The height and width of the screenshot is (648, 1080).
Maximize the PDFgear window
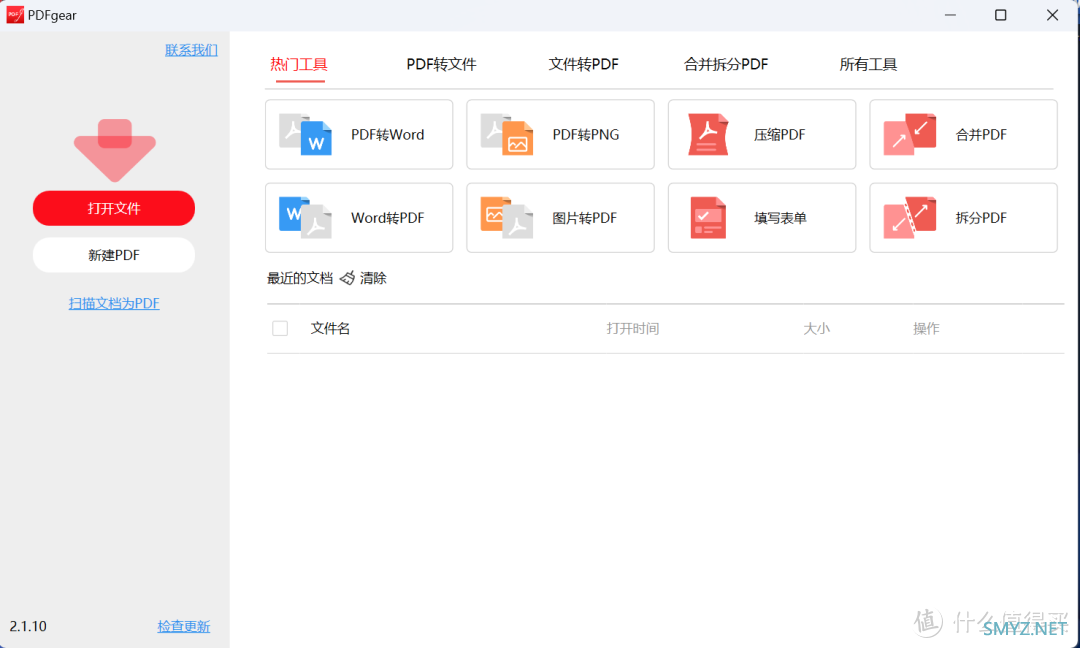tap(1001, 15)
